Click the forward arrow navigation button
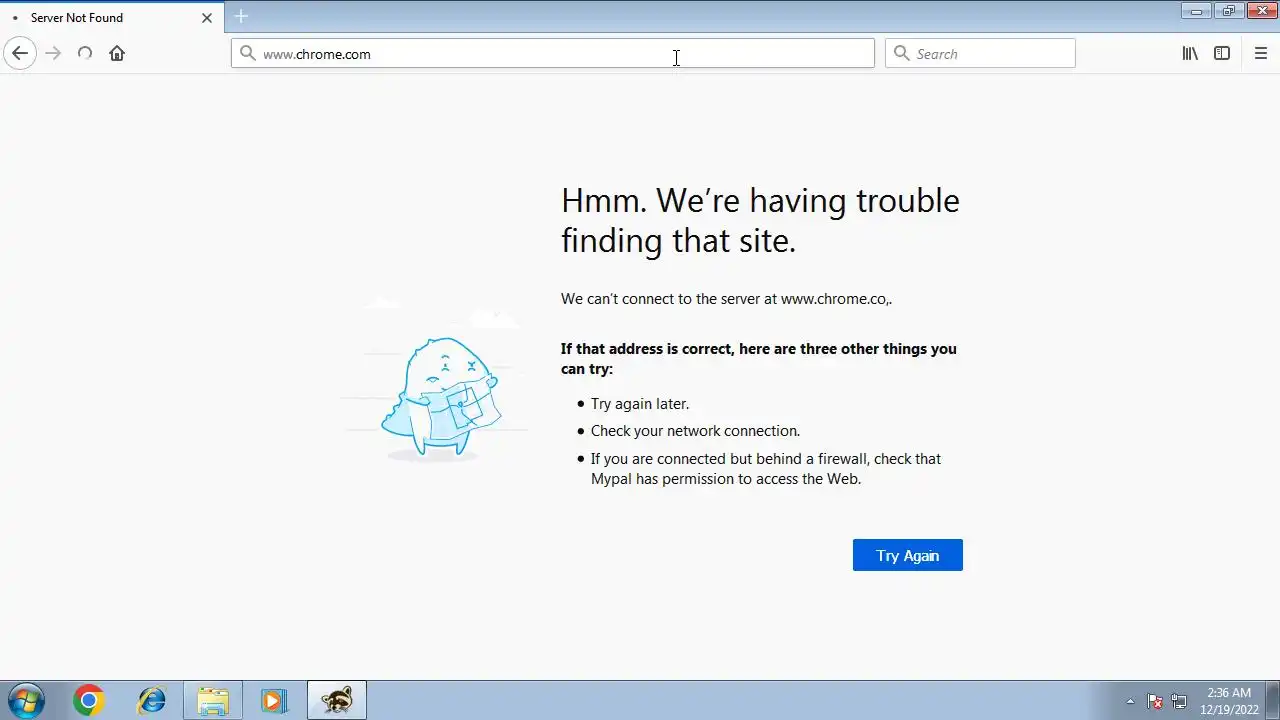 tap(53, 53)
